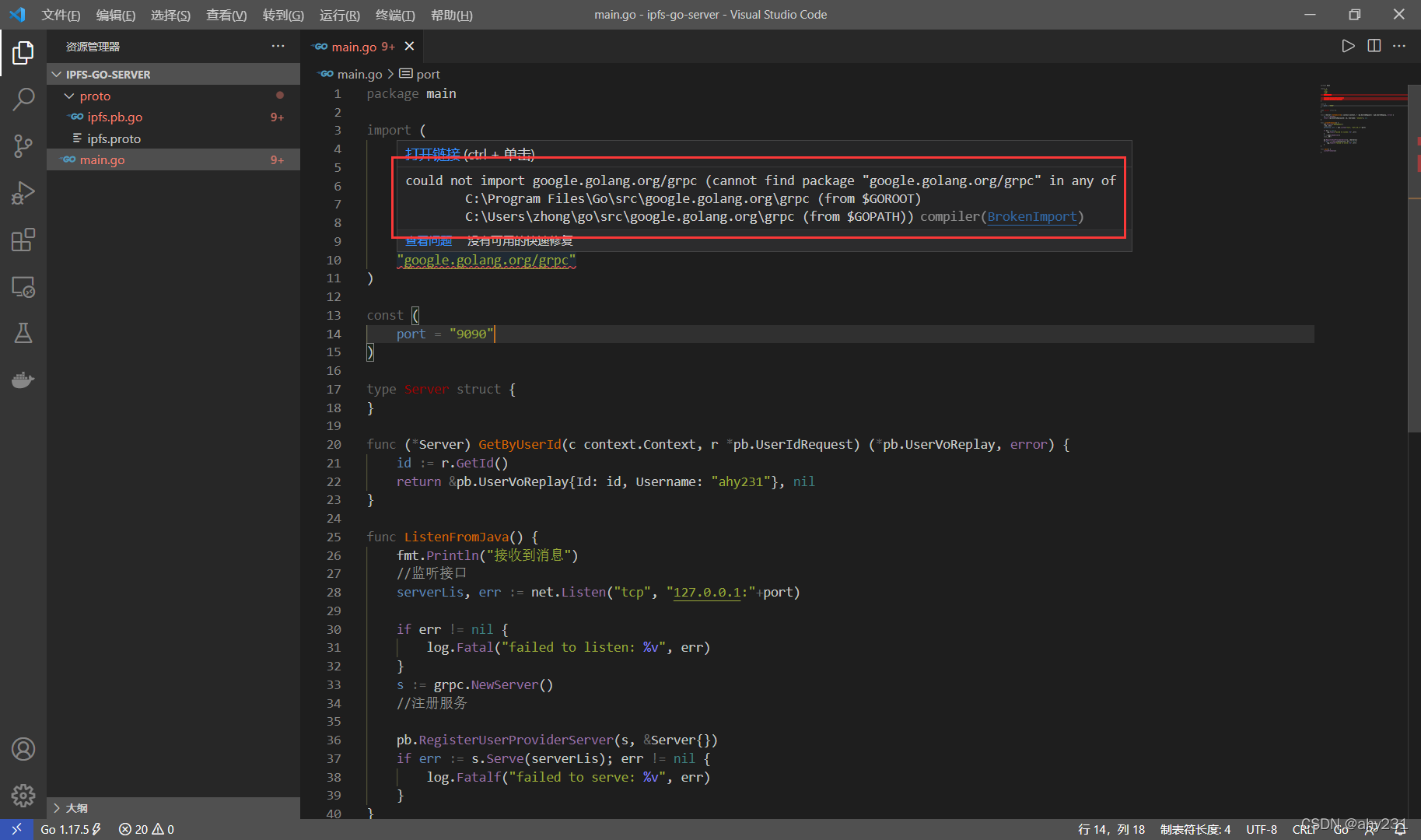Select main.go in the explorer tree
The width and height of the screenshot is (1421, 840).
tap(173, 159)
